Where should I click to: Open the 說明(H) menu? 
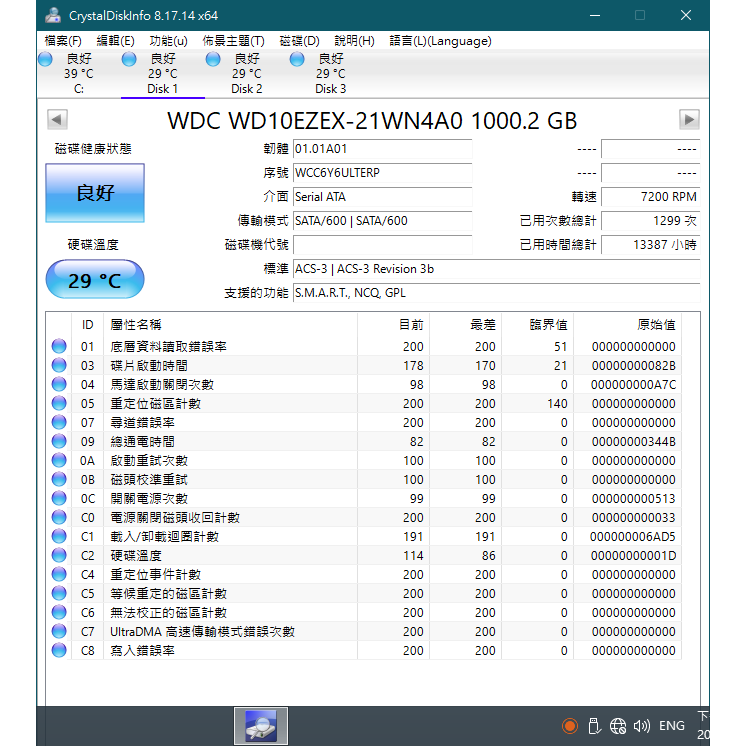tap(354, 41)
